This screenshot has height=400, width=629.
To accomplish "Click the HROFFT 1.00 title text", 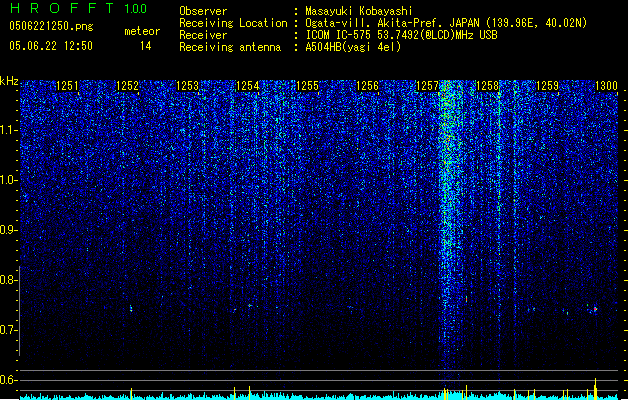I will click(x=79, y=8).
